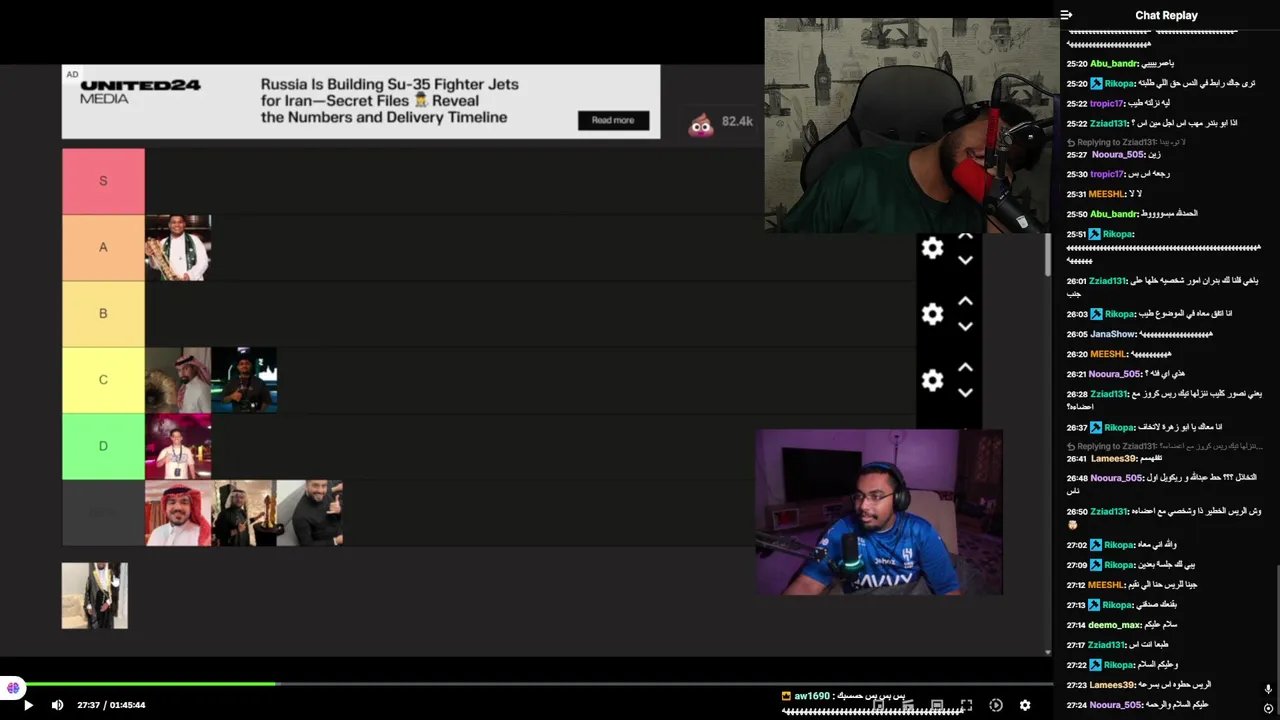The width and height of the screenshot is (1280, 720).
Task: Click the UNITED24 MEDIA ad logo
Action: pos(140,92)
